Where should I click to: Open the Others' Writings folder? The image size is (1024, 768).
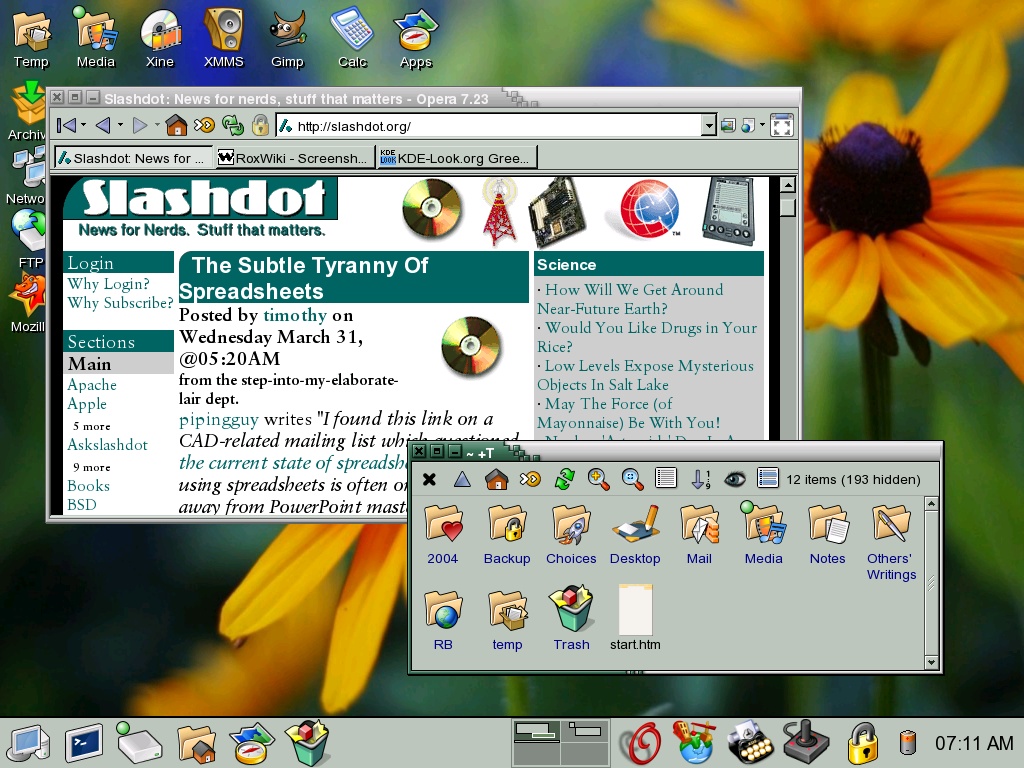891,543
